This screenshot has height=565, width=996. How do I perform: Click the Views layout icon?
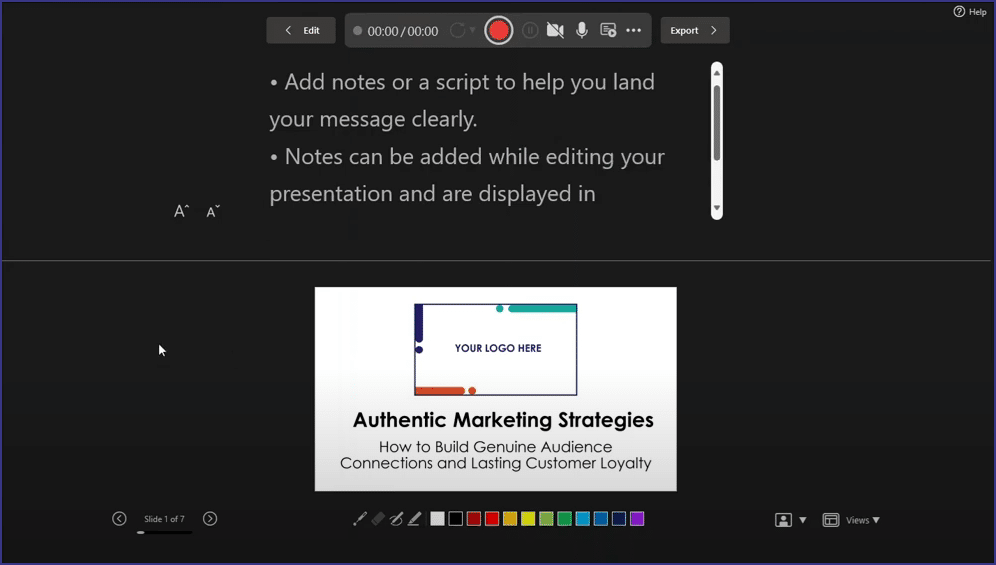(x=831, y=520)
